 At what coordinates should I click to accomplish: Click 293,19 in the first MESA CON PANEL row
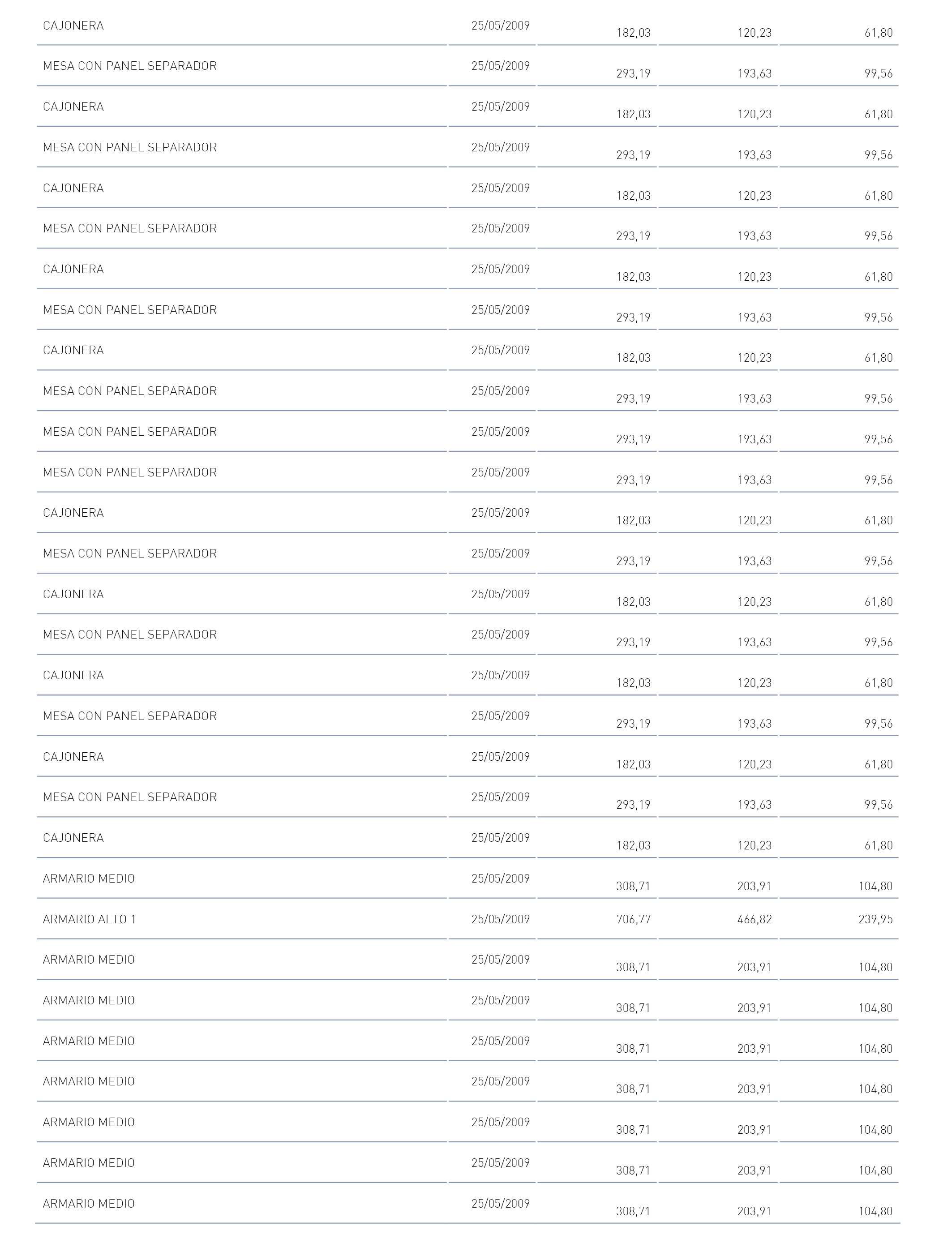click(x=633, y=73)
